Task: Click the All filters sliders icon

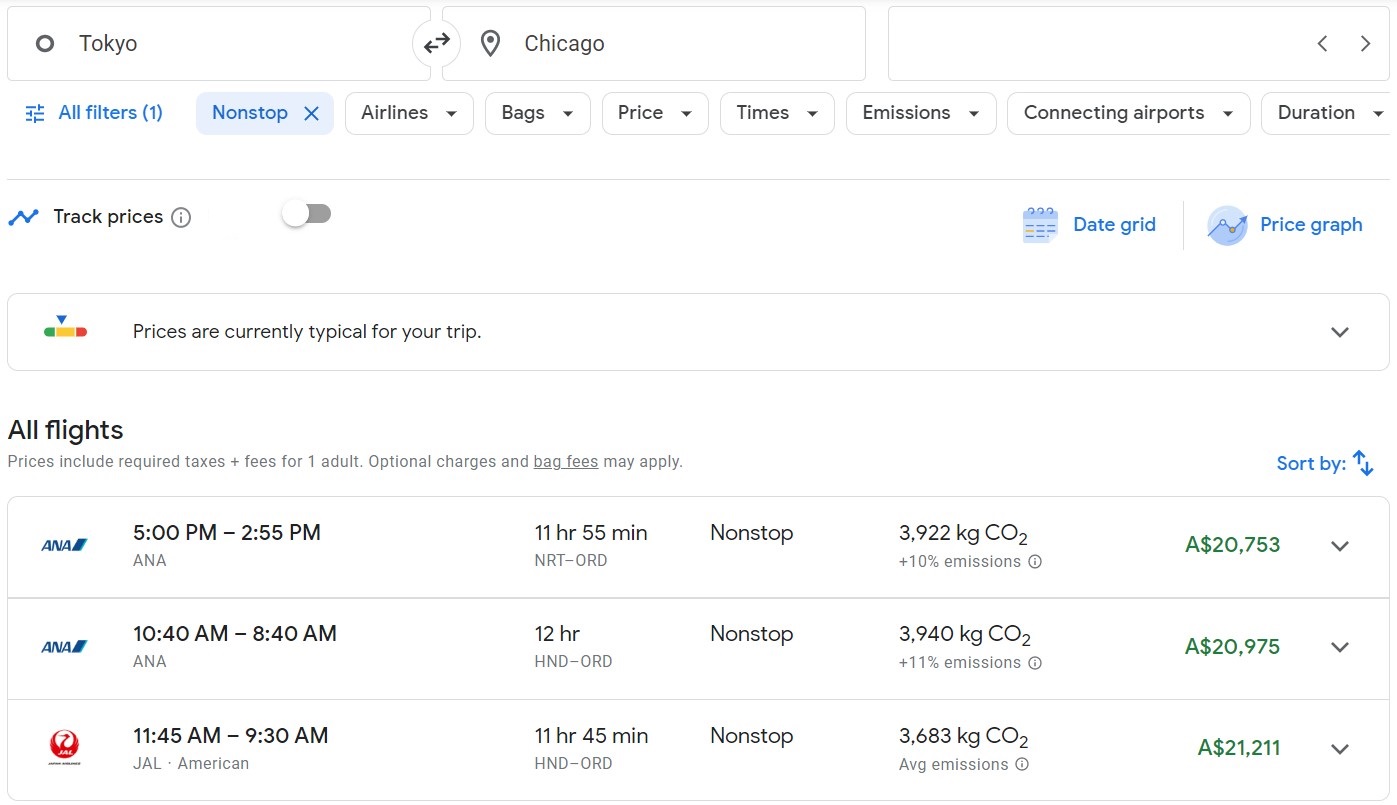Action: tap(35, 113)
